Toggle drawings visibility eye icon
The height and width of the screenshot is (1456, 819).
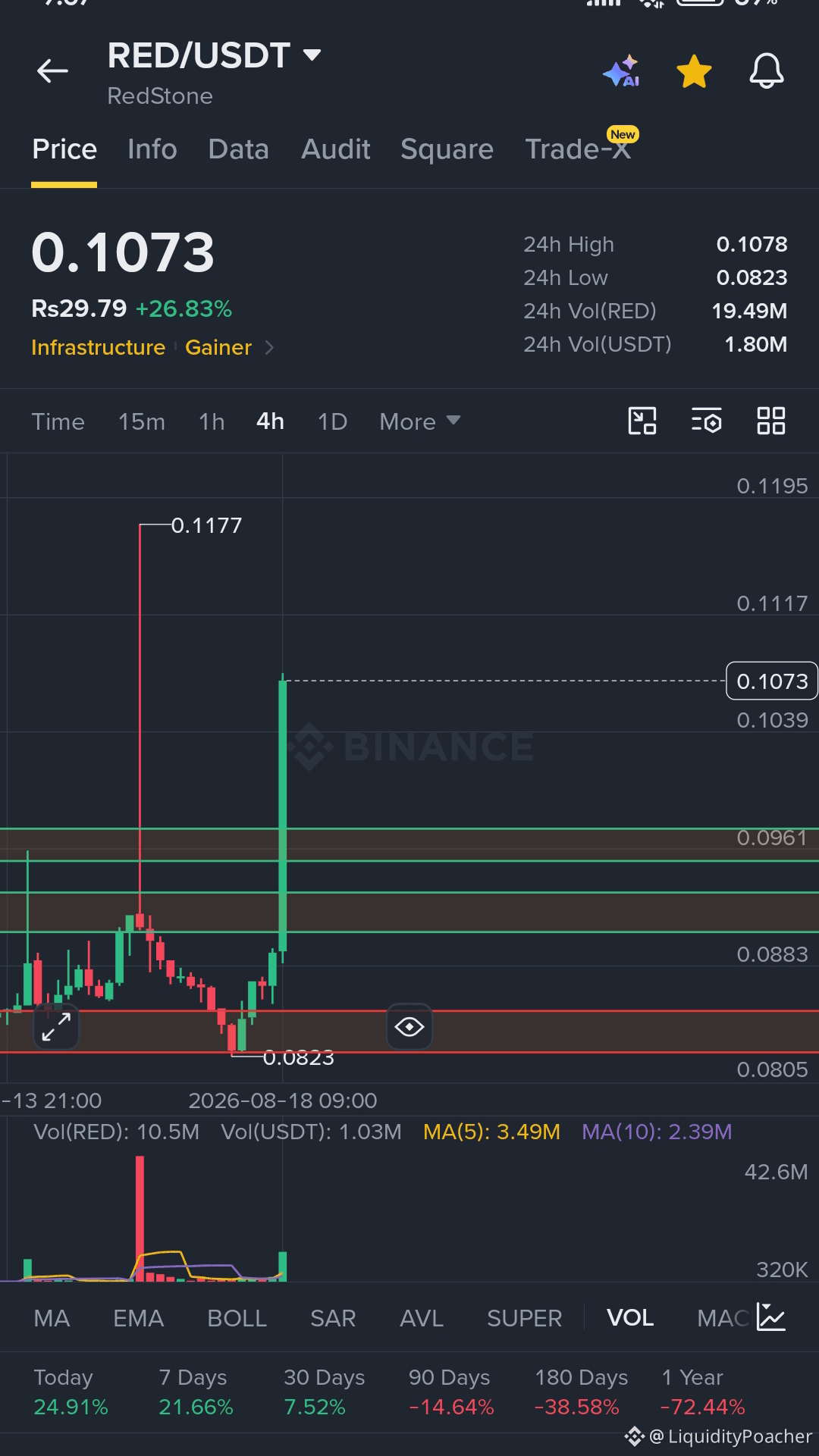point(409,1027)
